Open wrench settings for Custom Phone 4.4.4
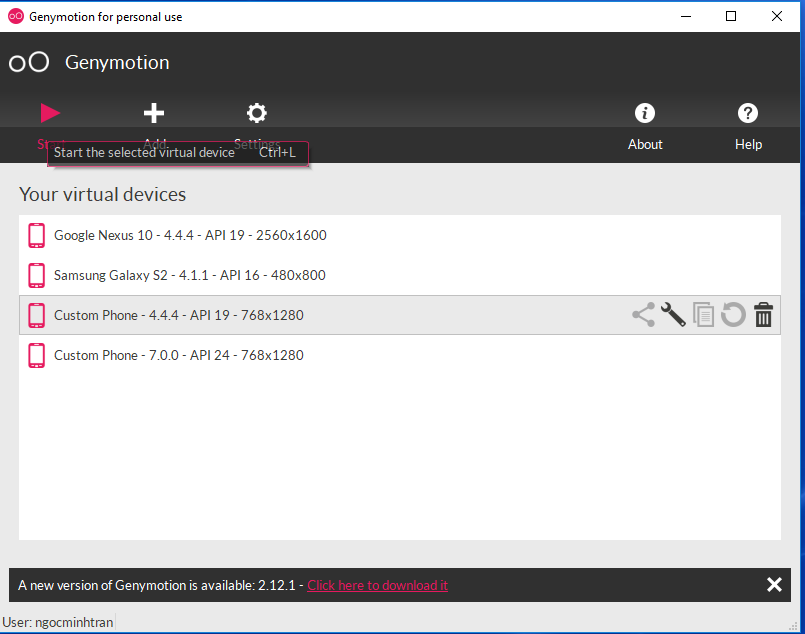This screenshot has height=634, width=805. pos(673,315)
